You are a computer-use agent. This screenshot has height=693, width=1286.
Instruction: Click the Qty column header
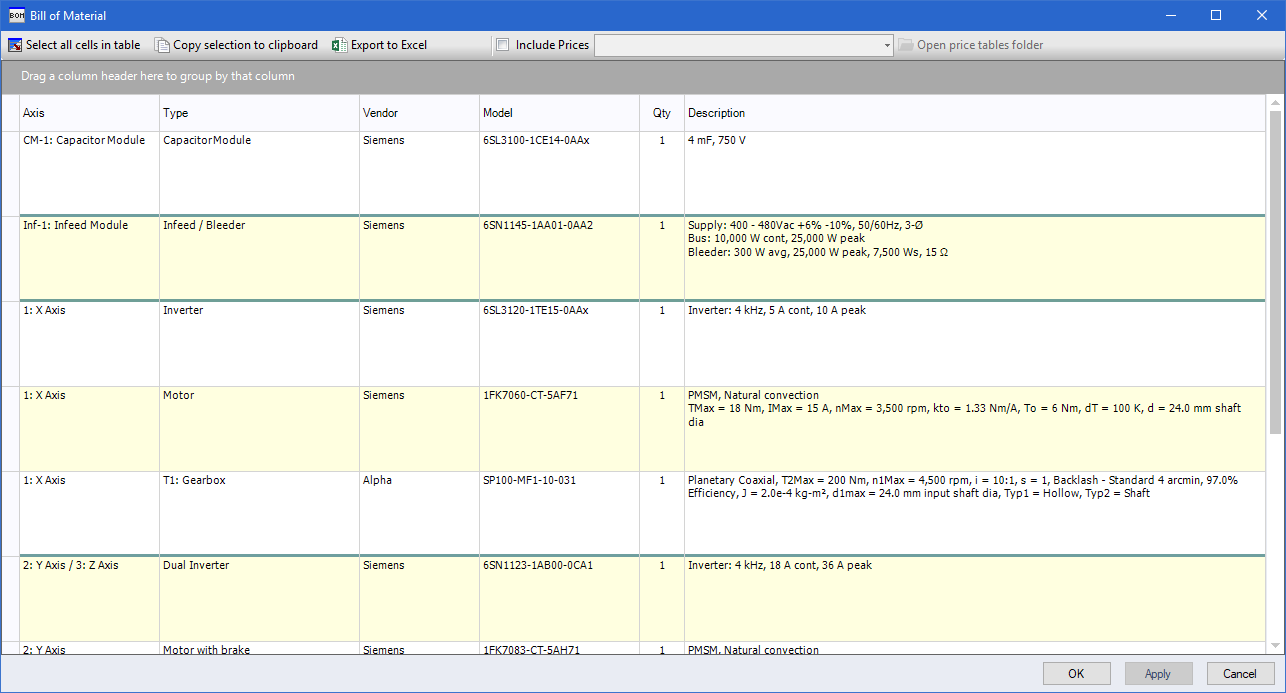point(661,113)
